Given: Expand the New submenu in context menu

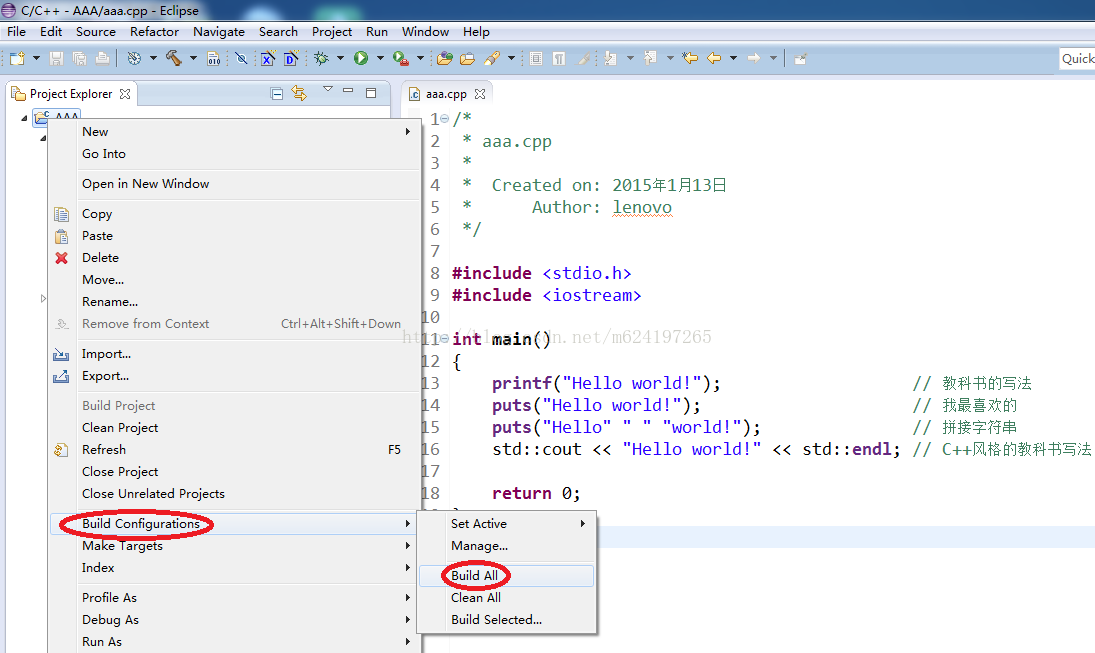Looking at the screenshot, I should pos(235,132).
